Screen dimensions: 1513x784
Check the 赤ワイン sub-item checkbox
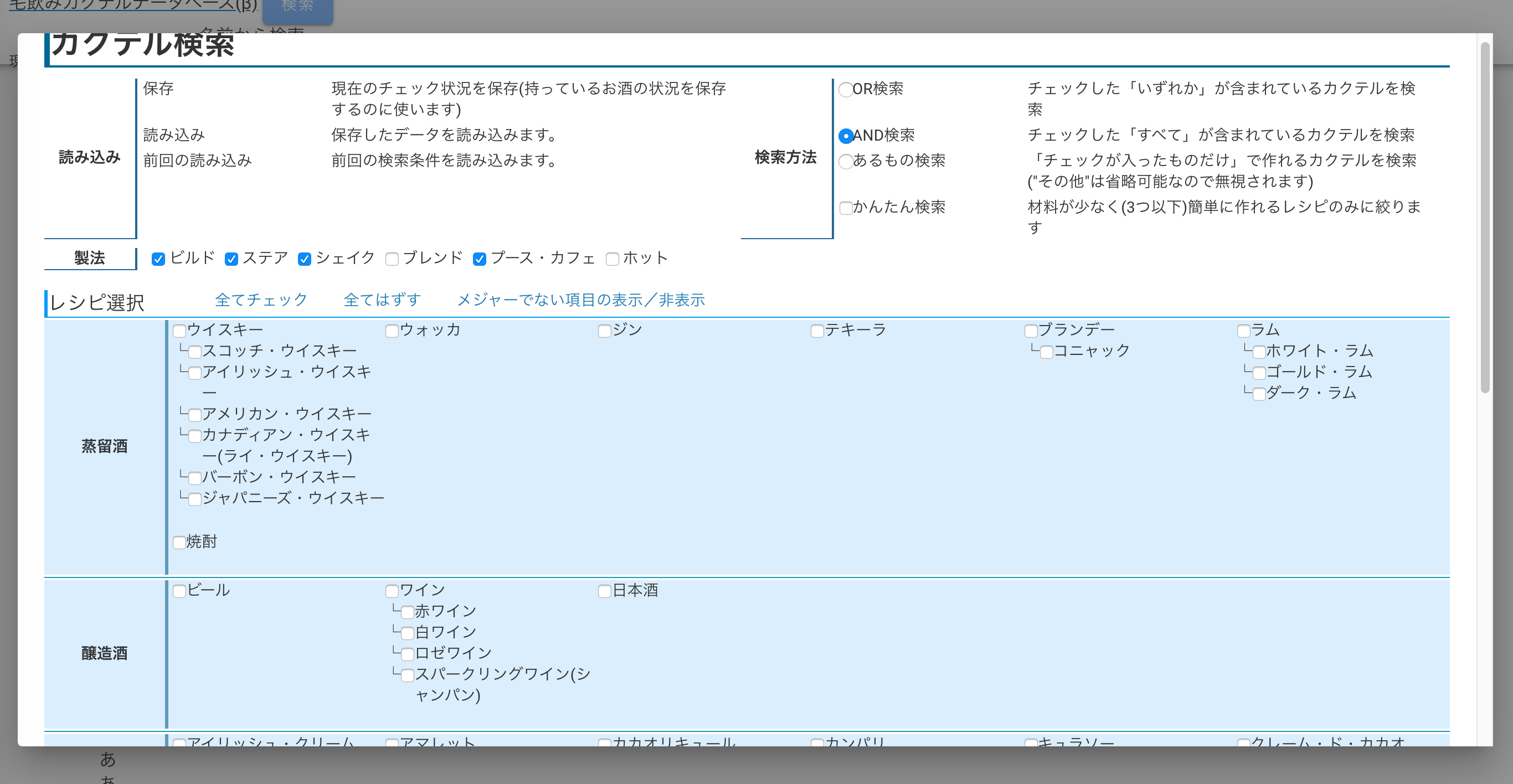[x=407, y=612]
